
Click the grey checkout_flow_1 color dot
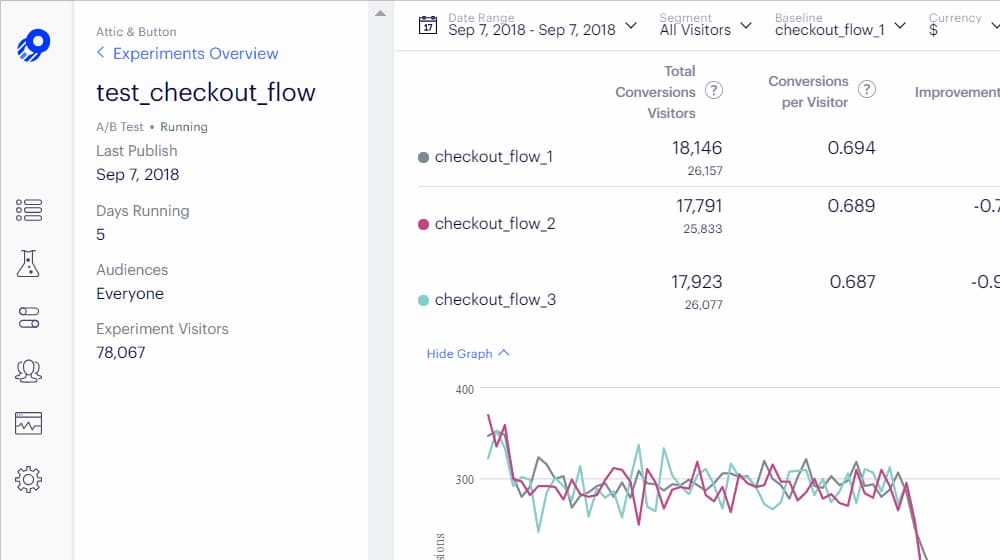click(423, 157)
